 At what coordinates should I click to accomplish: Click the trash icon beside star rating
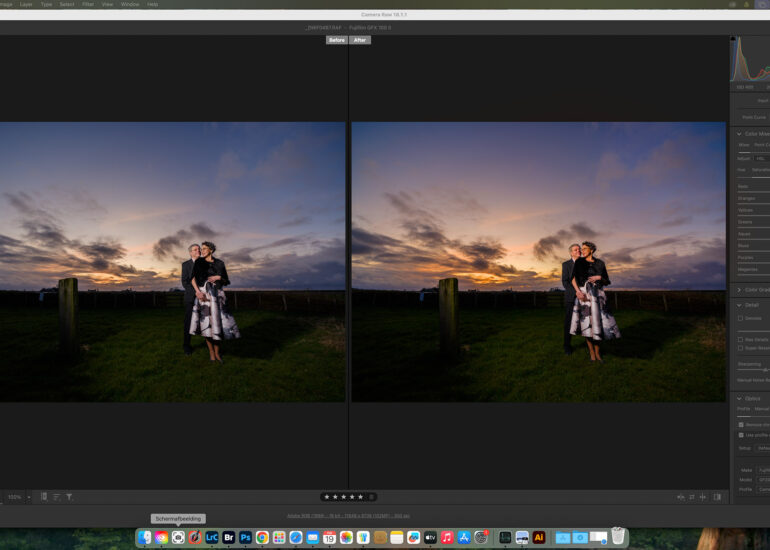pos(372,497)
